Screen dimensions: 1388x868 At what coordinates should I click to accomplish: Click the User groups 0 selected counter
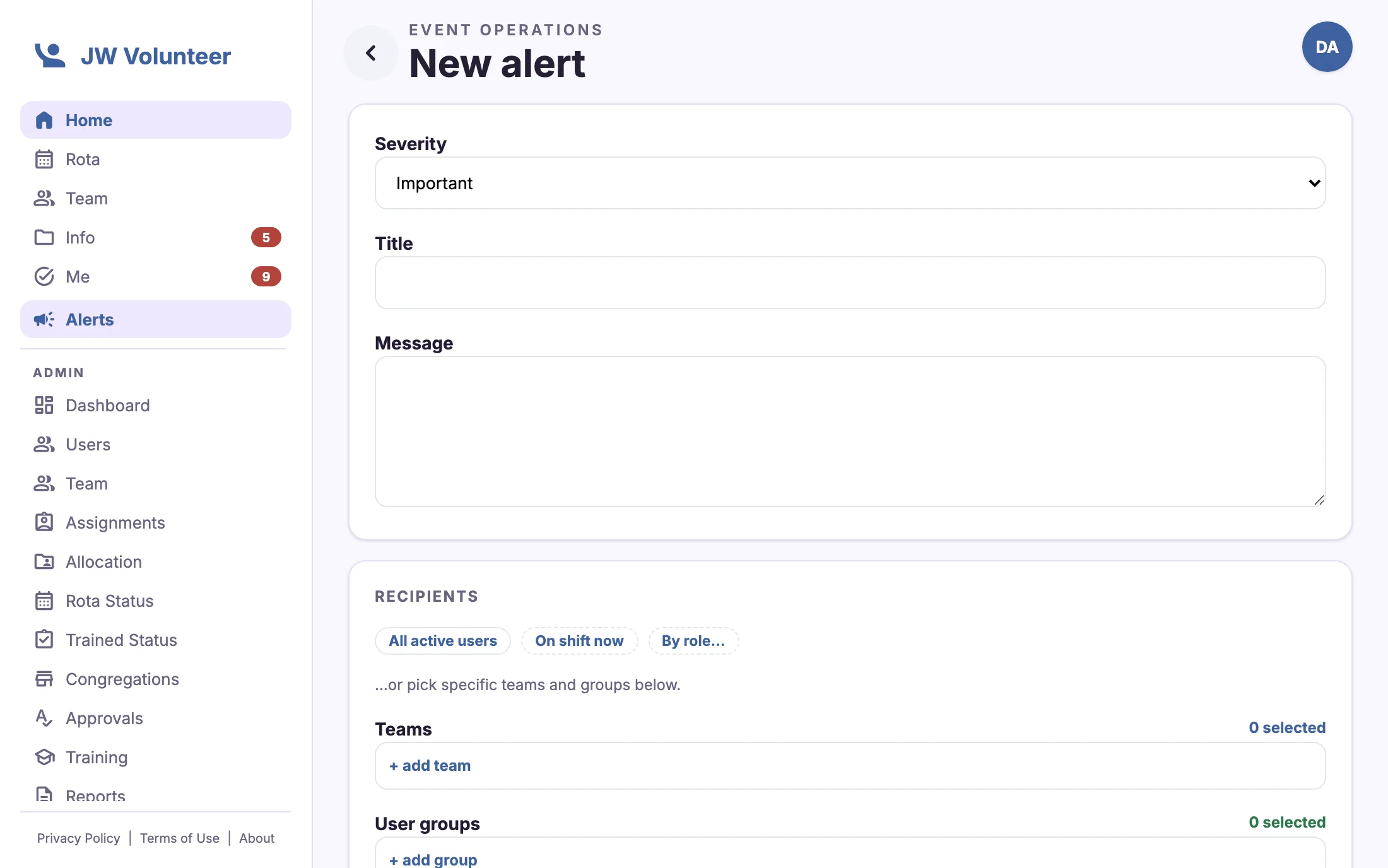(1287, 822)
